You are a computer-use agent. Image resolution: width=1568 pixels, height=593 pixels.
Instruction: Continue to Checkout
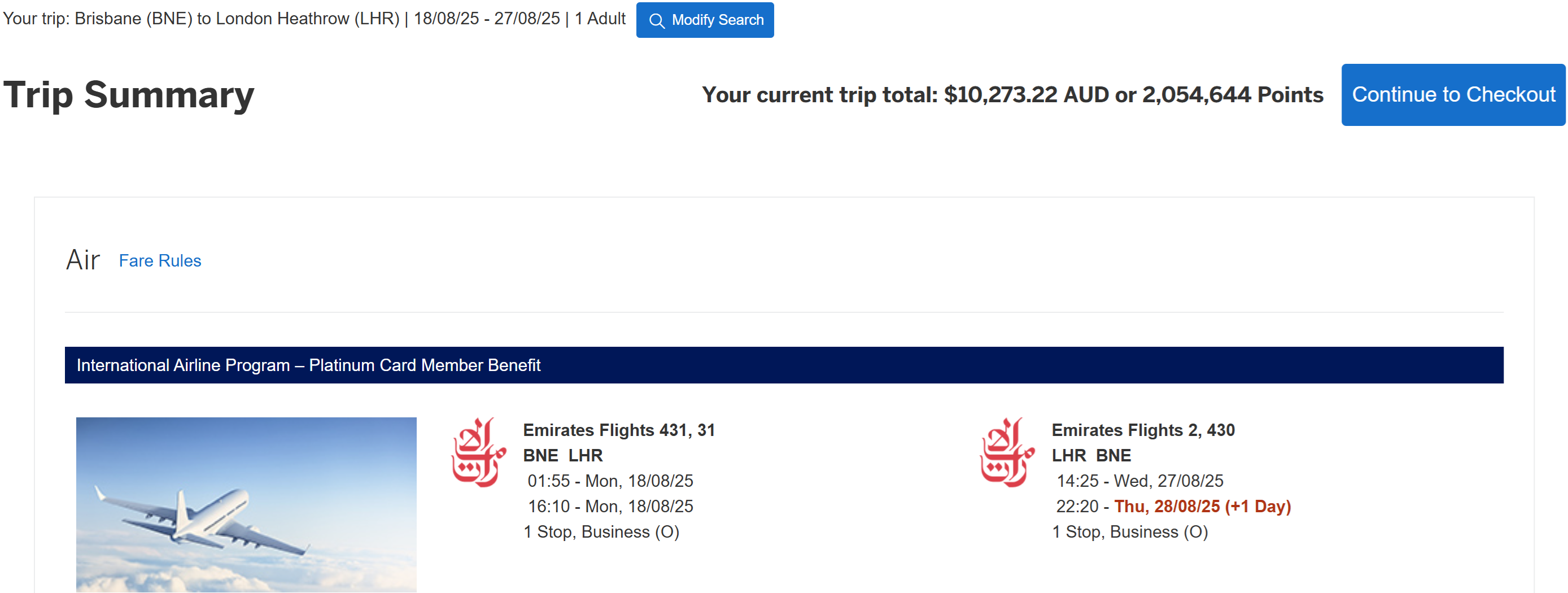[1453, 95]
